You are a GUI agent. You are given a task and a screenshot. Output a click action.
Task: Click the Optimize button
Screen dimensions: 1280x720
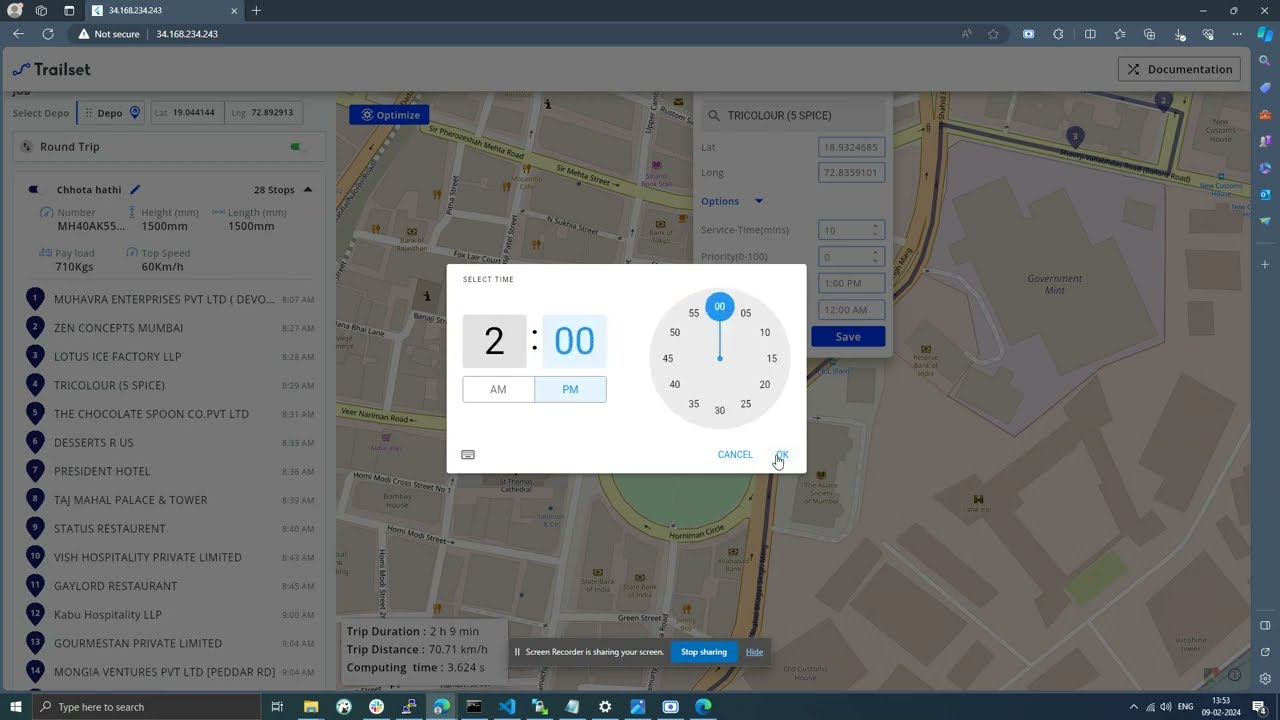389,115
